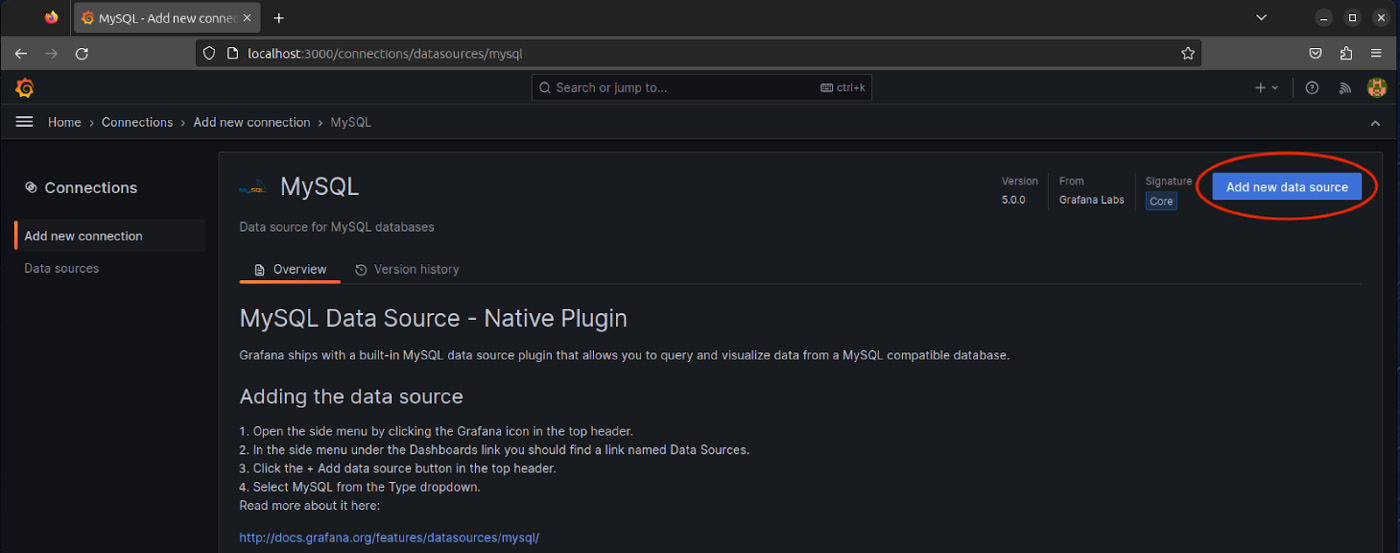The height and width of the screenshot is (553, 1400).
Task: Click the Connections breadcrumb link
Action: (137, 122)
